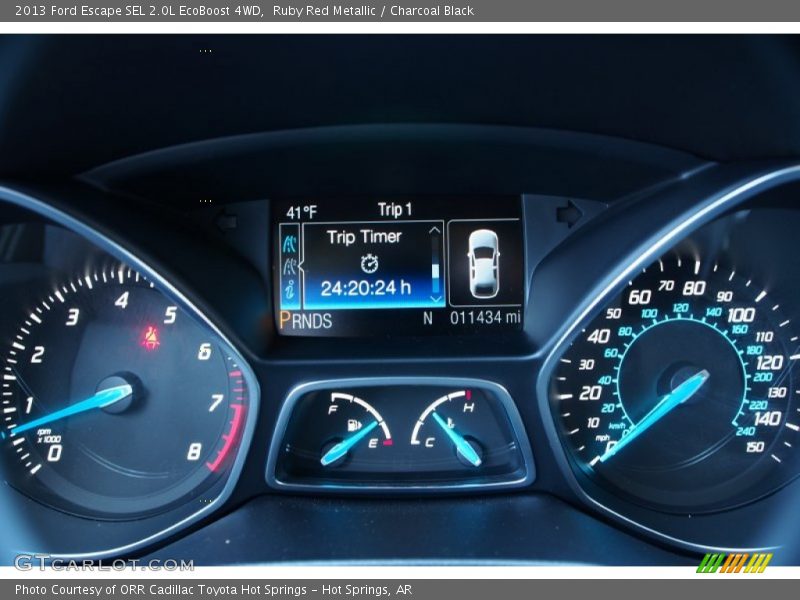Click the left turn signal arrow indicator

click(x=227, y=221)
